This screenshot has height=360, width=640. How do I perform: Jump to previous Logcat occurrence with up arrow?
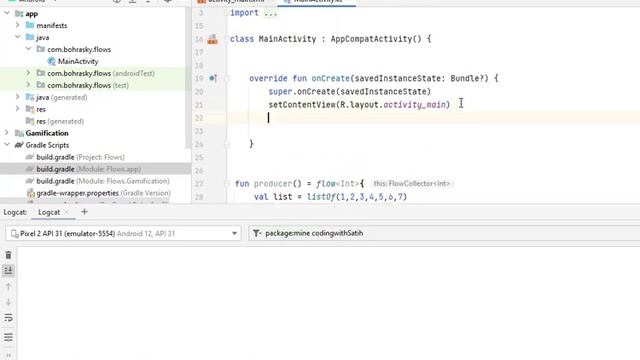8,287
